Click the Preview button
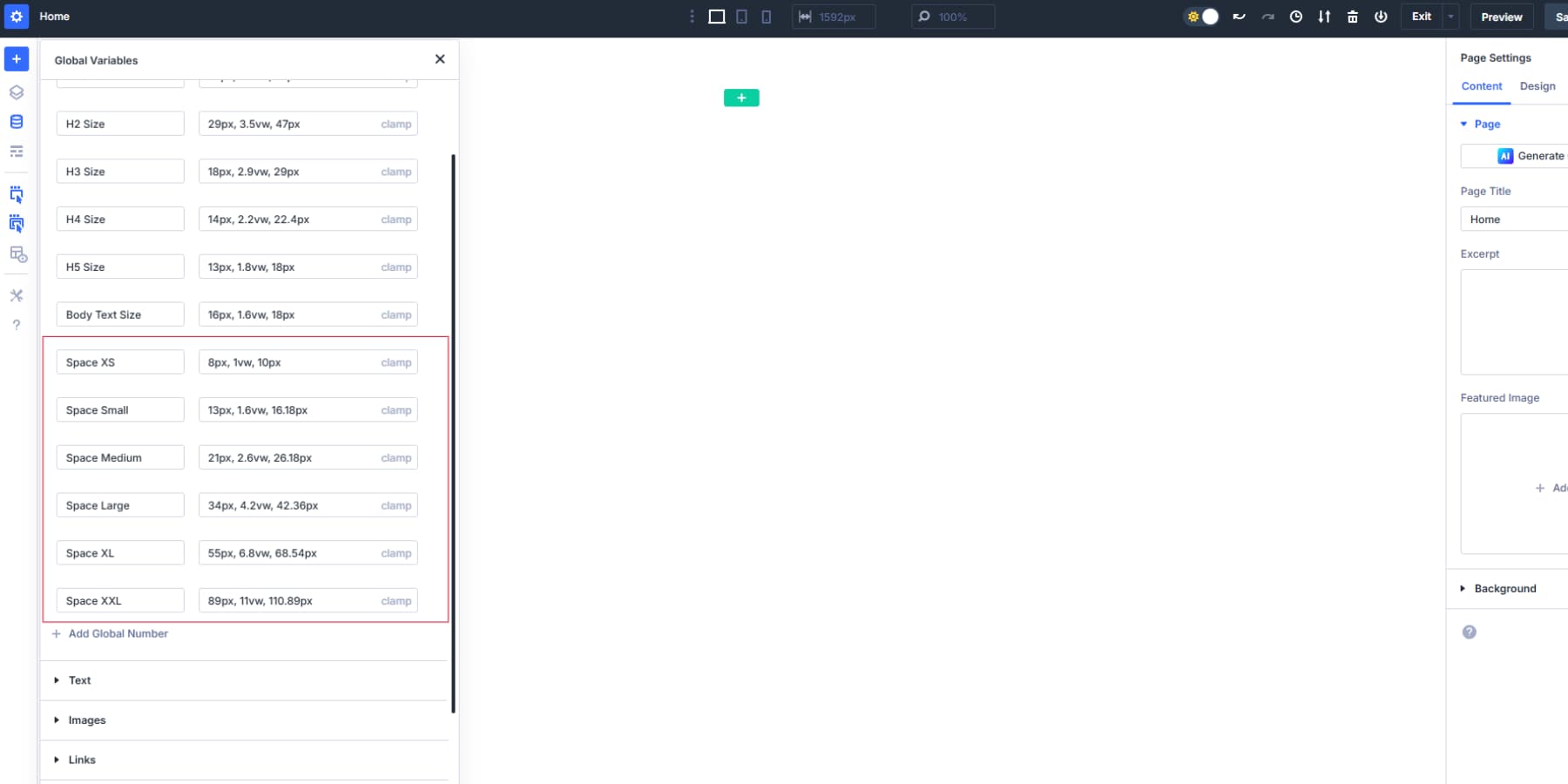 point(1501,17)
